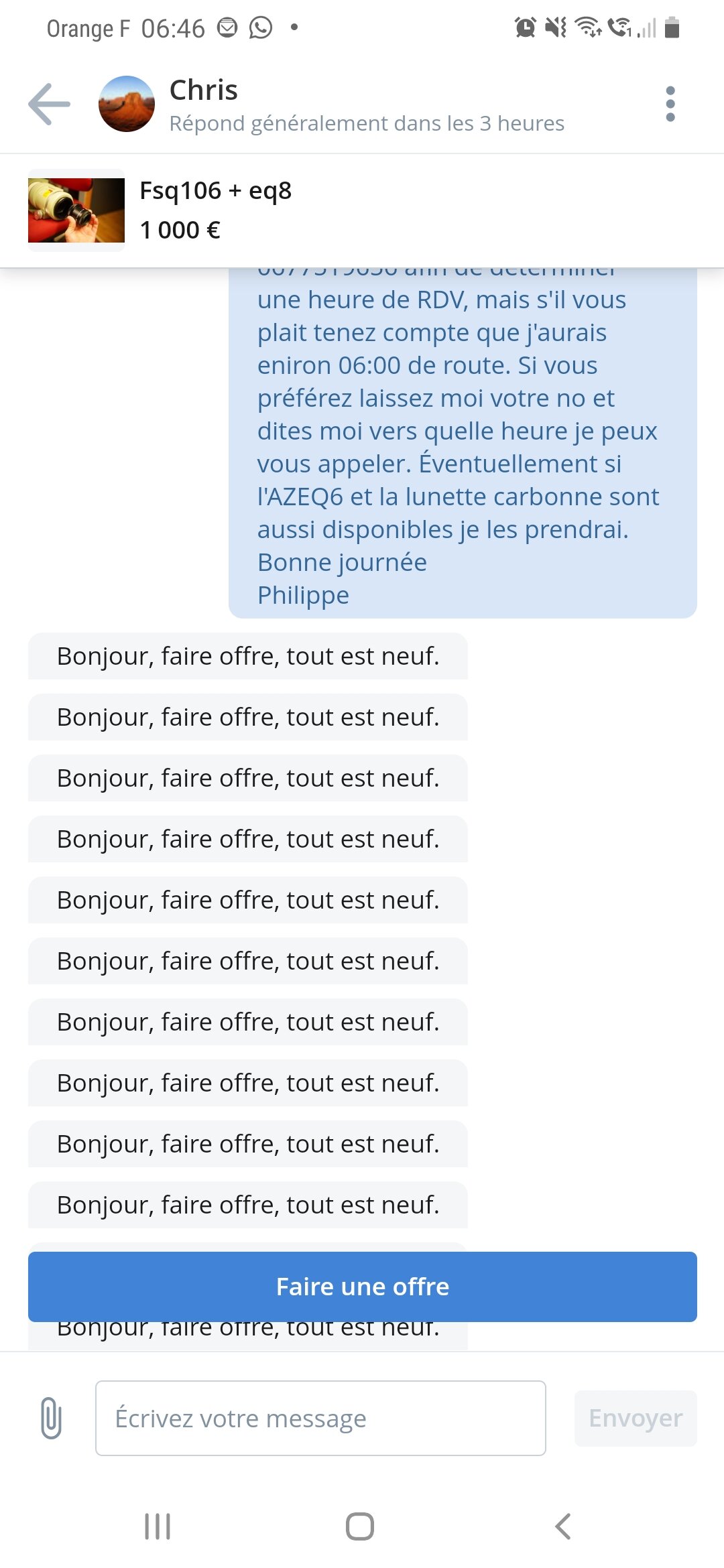The image size is (724, 1568).
Task: Tap the battery icon in status bar
Action: (672, 27)
